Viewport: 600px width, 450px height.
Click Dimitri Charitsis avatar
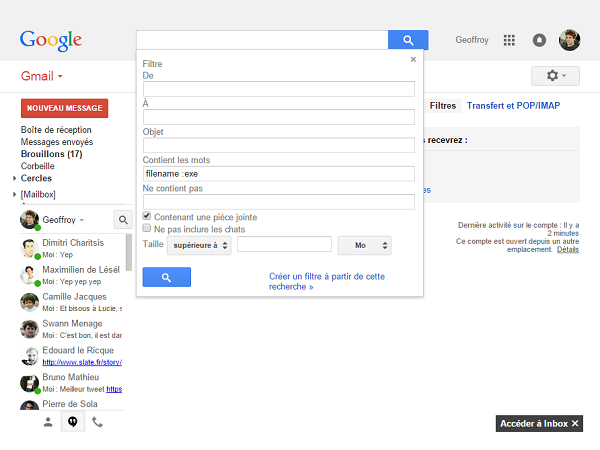pyautogui.click(x=29, y=248)
